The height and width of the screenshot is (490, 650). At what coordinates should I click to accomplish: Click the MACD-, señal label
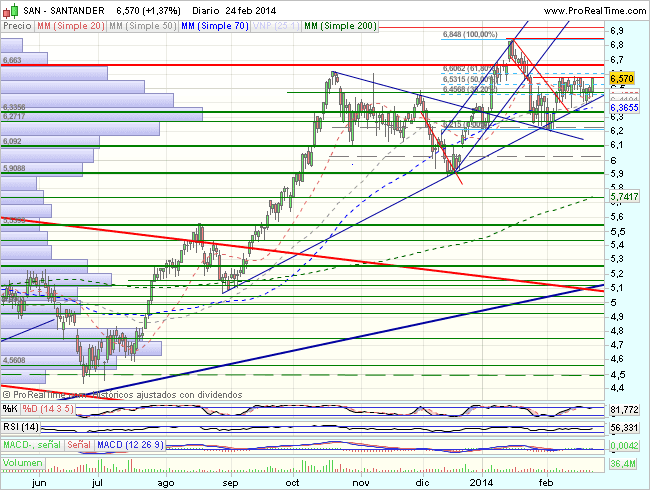coord(32,445)
